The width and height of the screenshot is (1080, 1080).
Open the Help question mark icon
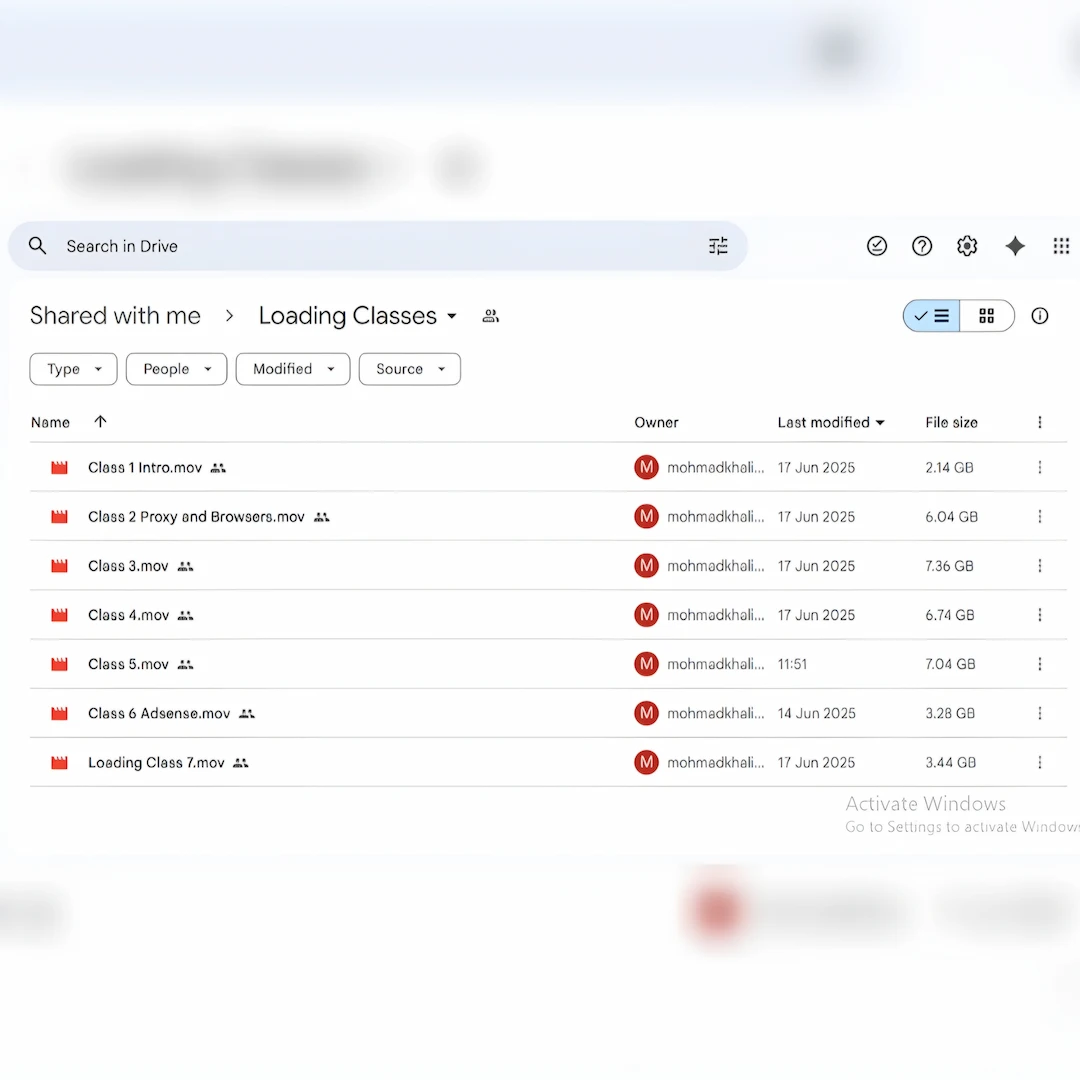(922, 246)
